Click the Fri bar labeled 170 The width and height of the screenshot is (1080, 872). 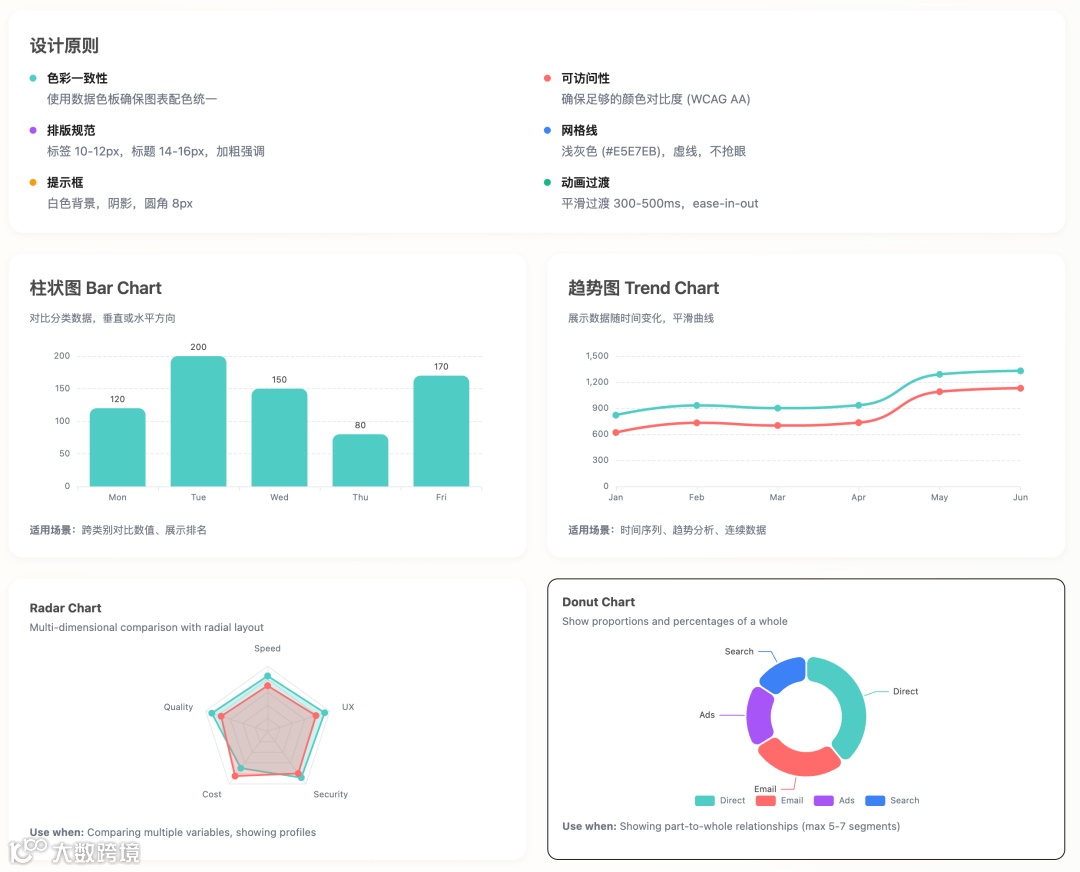coord(441,431)
